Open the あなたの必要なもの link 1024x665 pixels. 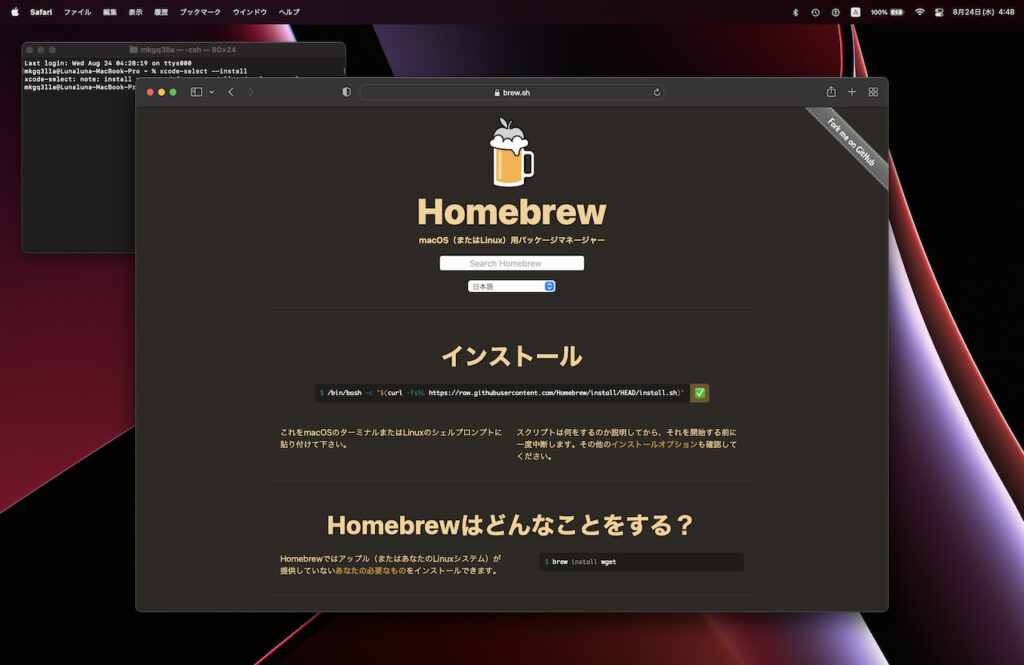coord(370,571)
